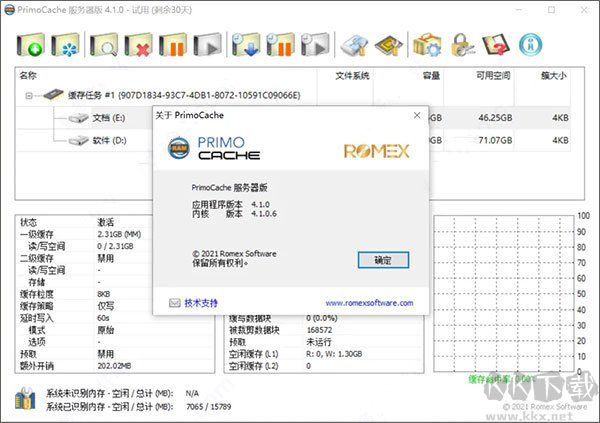Click the 名称 column header
The image size is (600, 423).
[x=28, y=75]
